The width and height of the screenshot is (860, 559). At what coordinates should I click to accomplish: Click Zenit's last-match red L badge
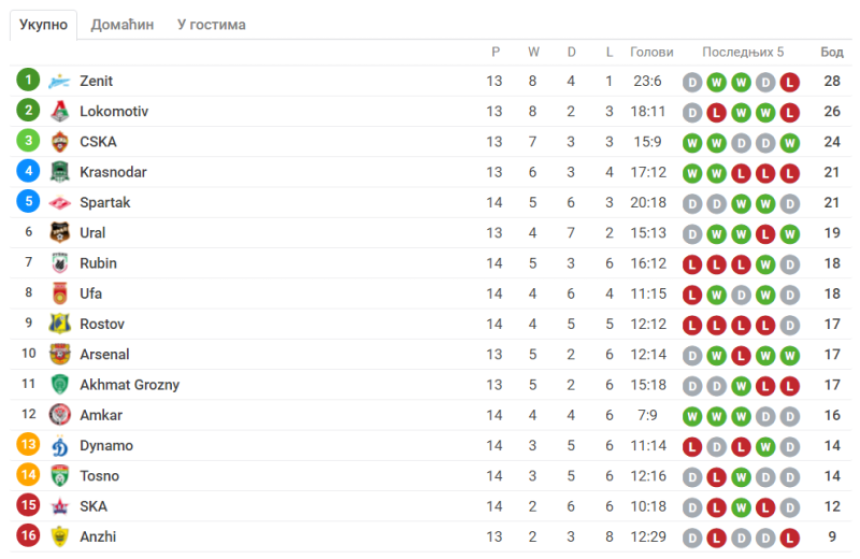point(789,82)
